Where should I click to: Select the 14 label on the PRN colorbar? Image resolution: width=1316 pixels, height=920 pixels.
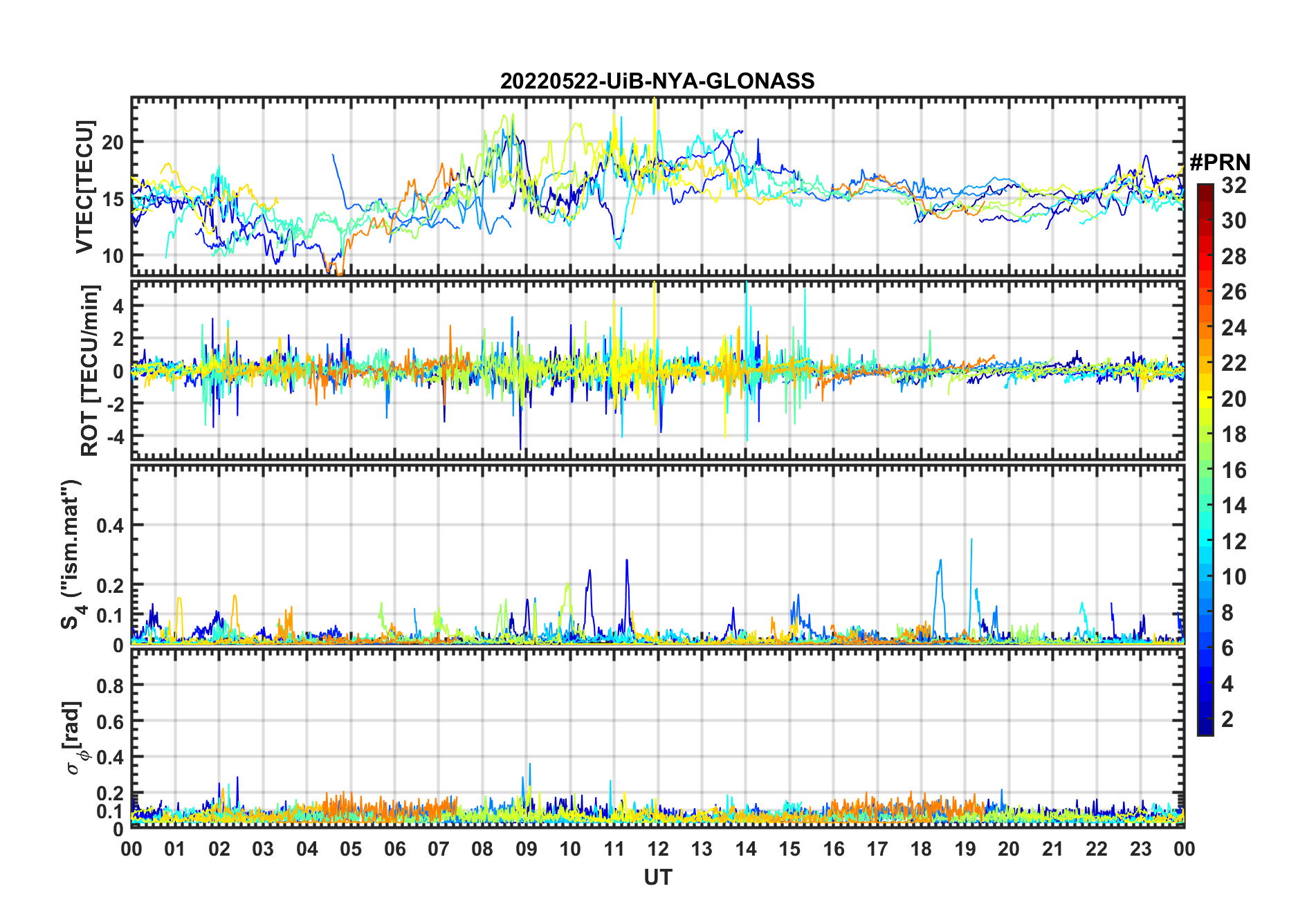[1234, 506]
